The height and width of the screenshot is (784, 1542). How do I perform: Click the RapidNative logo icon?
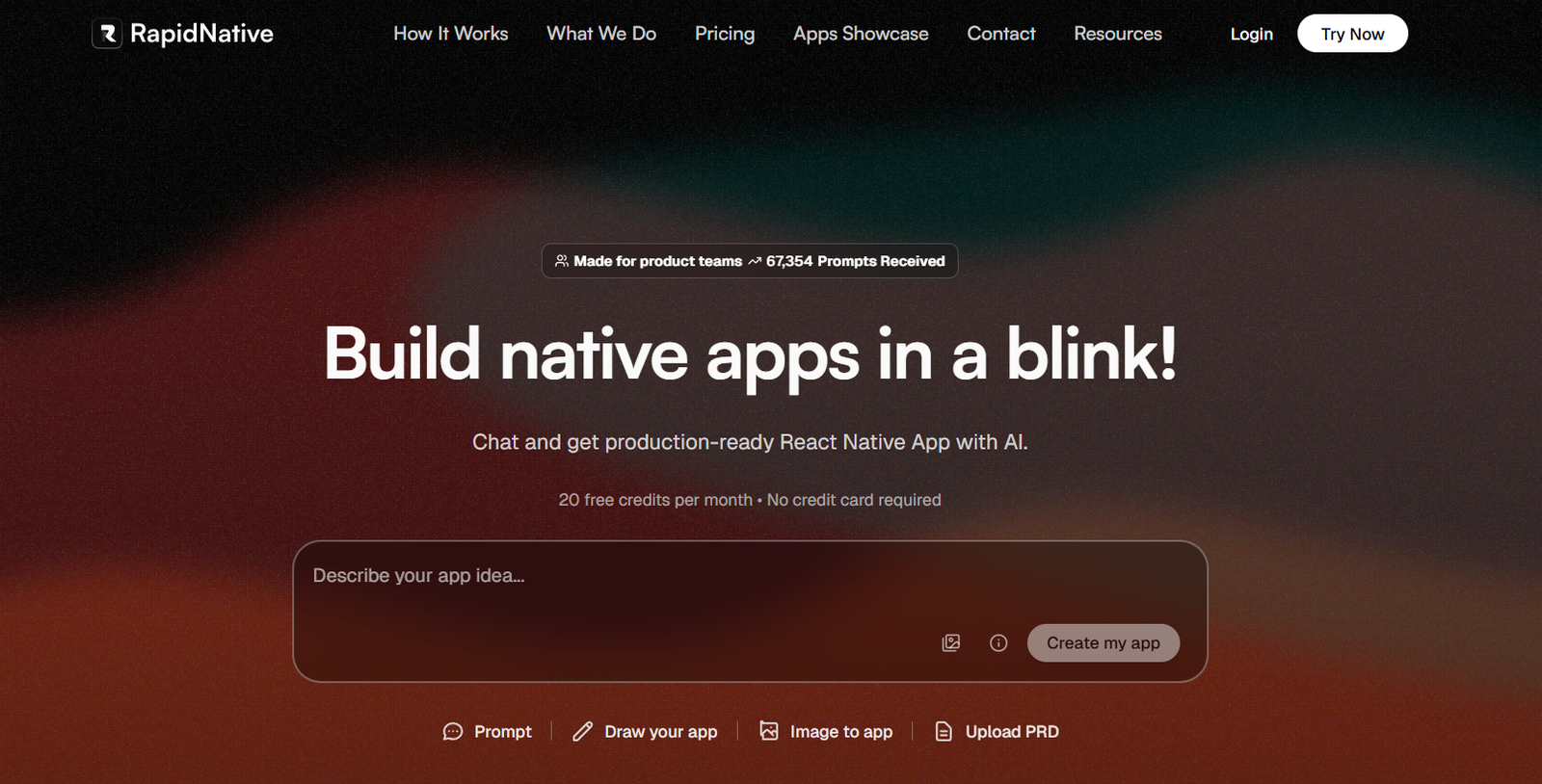tap(107, 35)
